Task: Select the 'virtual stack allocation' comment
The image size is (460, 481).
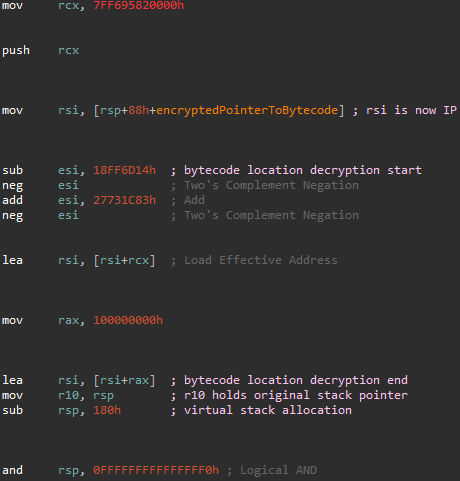Action: [268, 410]
